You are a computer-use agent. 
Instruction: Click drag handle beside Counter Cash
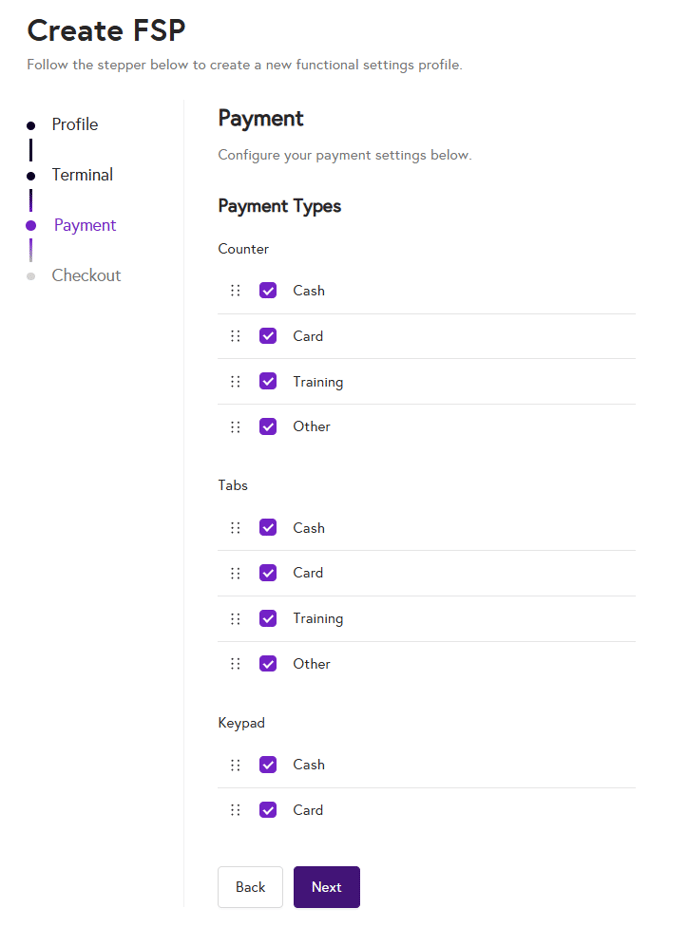[x=235, y=291]
